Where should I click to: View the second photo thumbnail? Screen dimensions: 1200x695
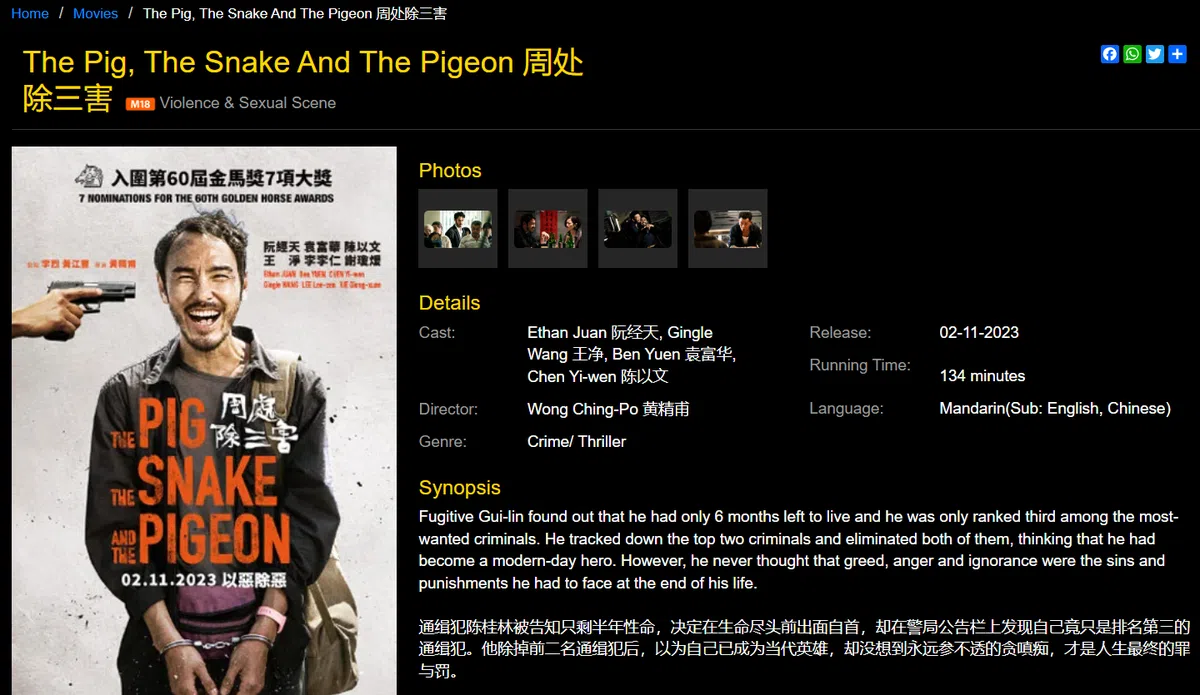548,229
